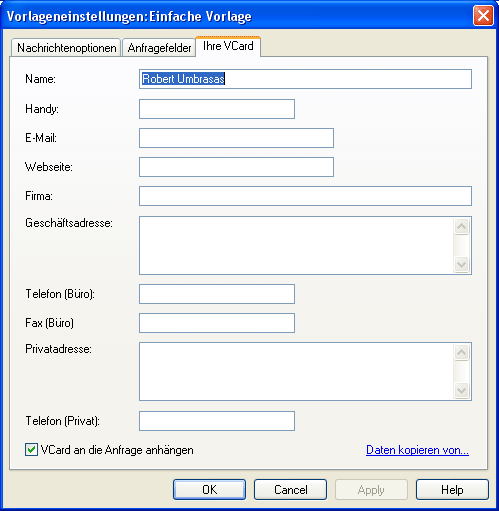499x511 pixels.
Task: Focus the Telefon (Büro) field
Action: pos(217,294)
